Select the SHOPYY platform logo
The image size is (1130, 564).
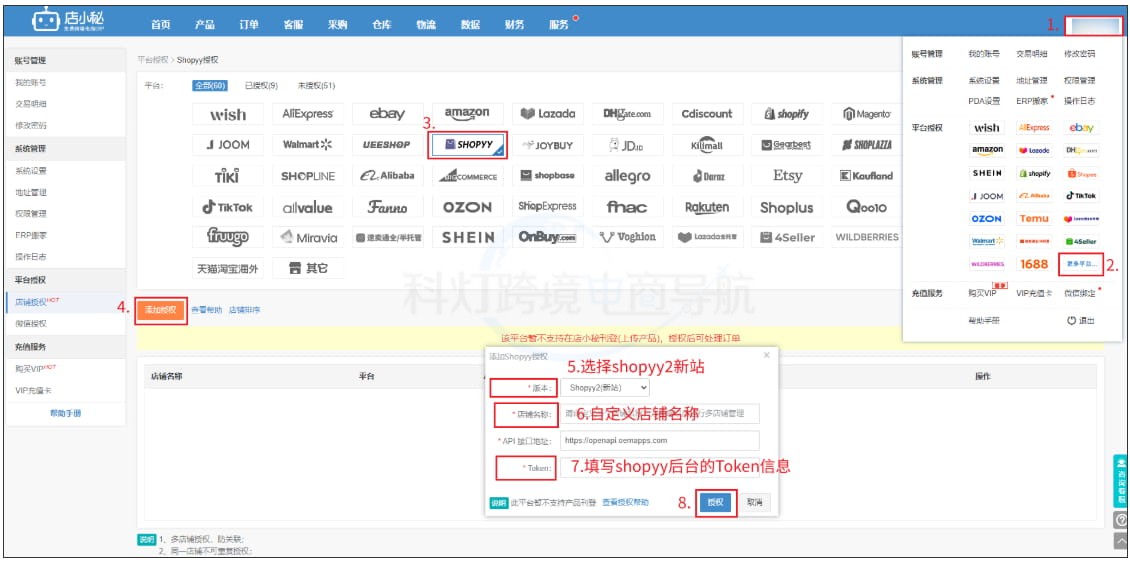[468, 145]
